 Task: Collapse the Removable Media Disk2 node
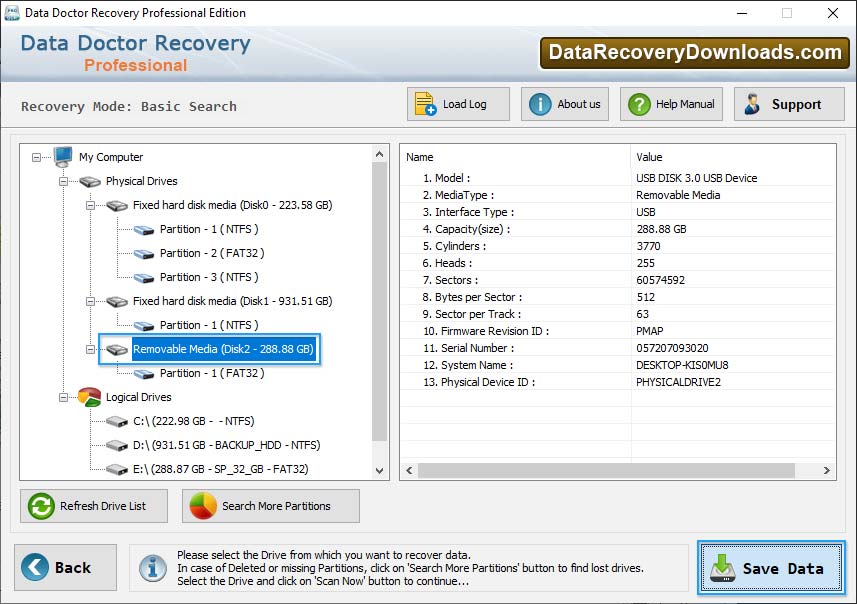point(90,349)
